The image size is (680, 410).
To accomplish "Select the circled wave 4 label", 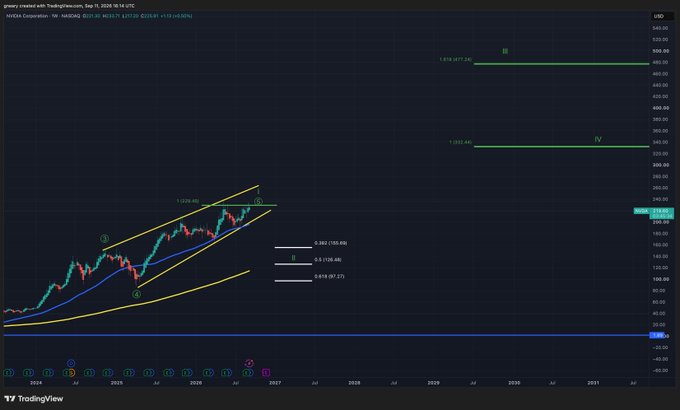I will click(136, 294).
